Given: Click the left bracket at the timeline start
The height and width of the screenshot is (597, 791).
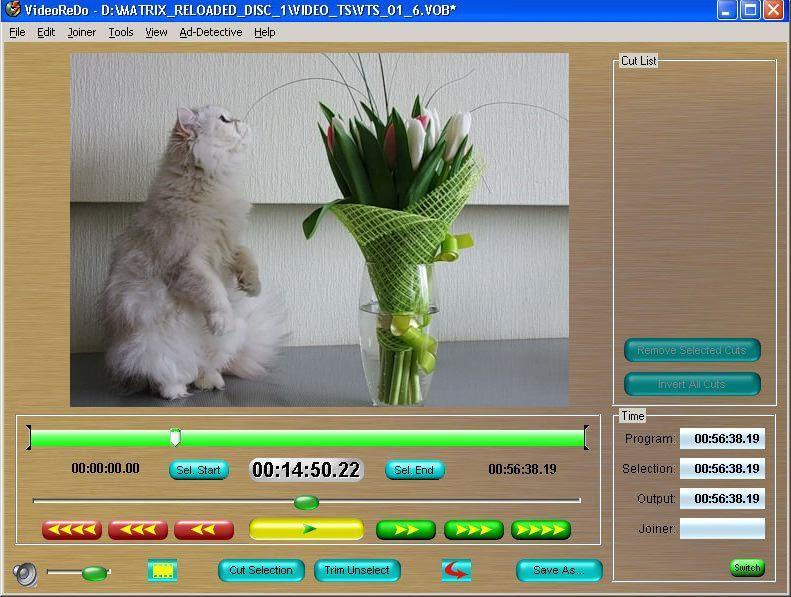Looking at the screenshot, I should tap(29, 438).
